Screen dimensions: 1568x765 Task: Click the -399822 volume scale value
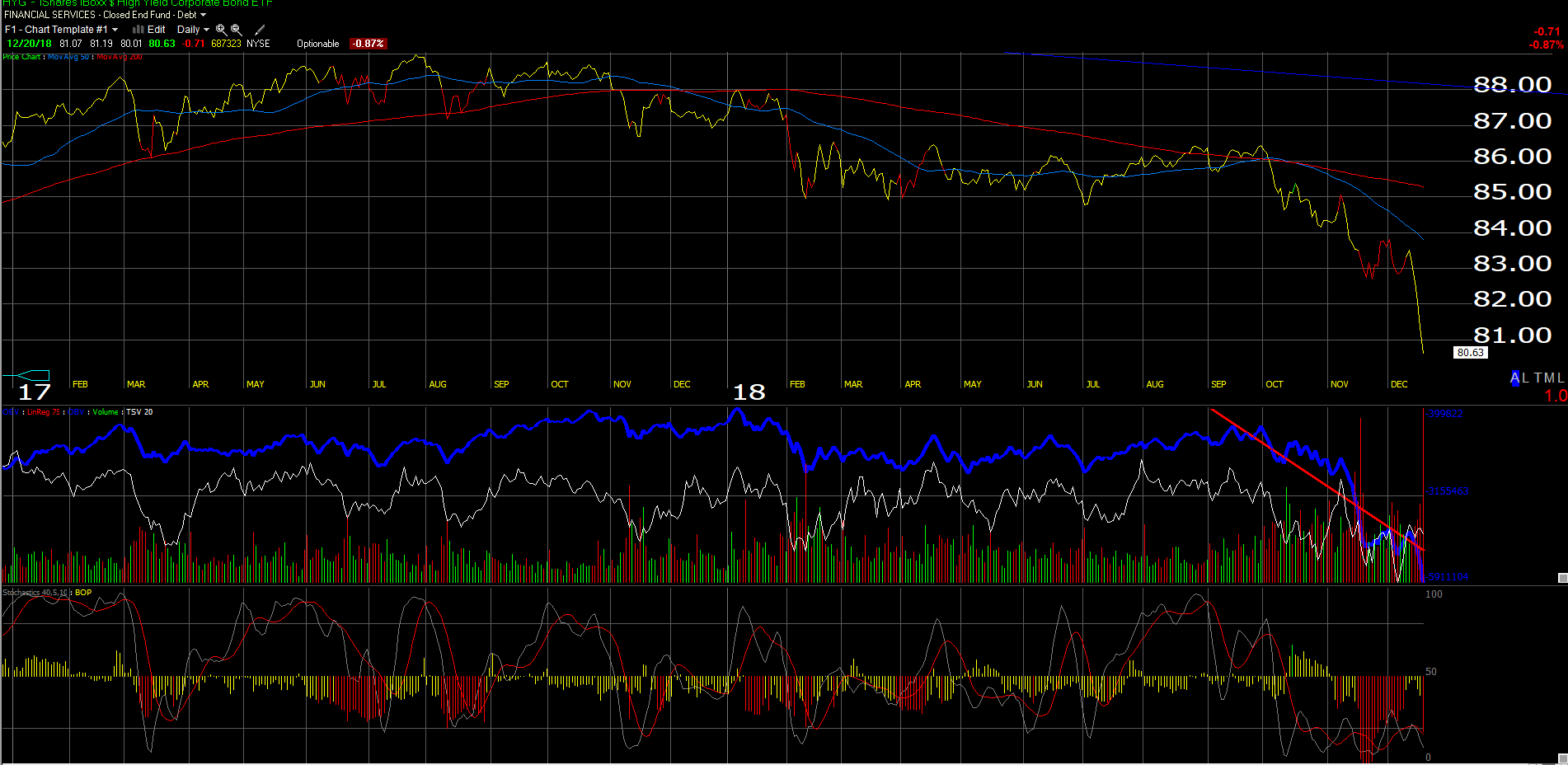tap(1445, 414)
